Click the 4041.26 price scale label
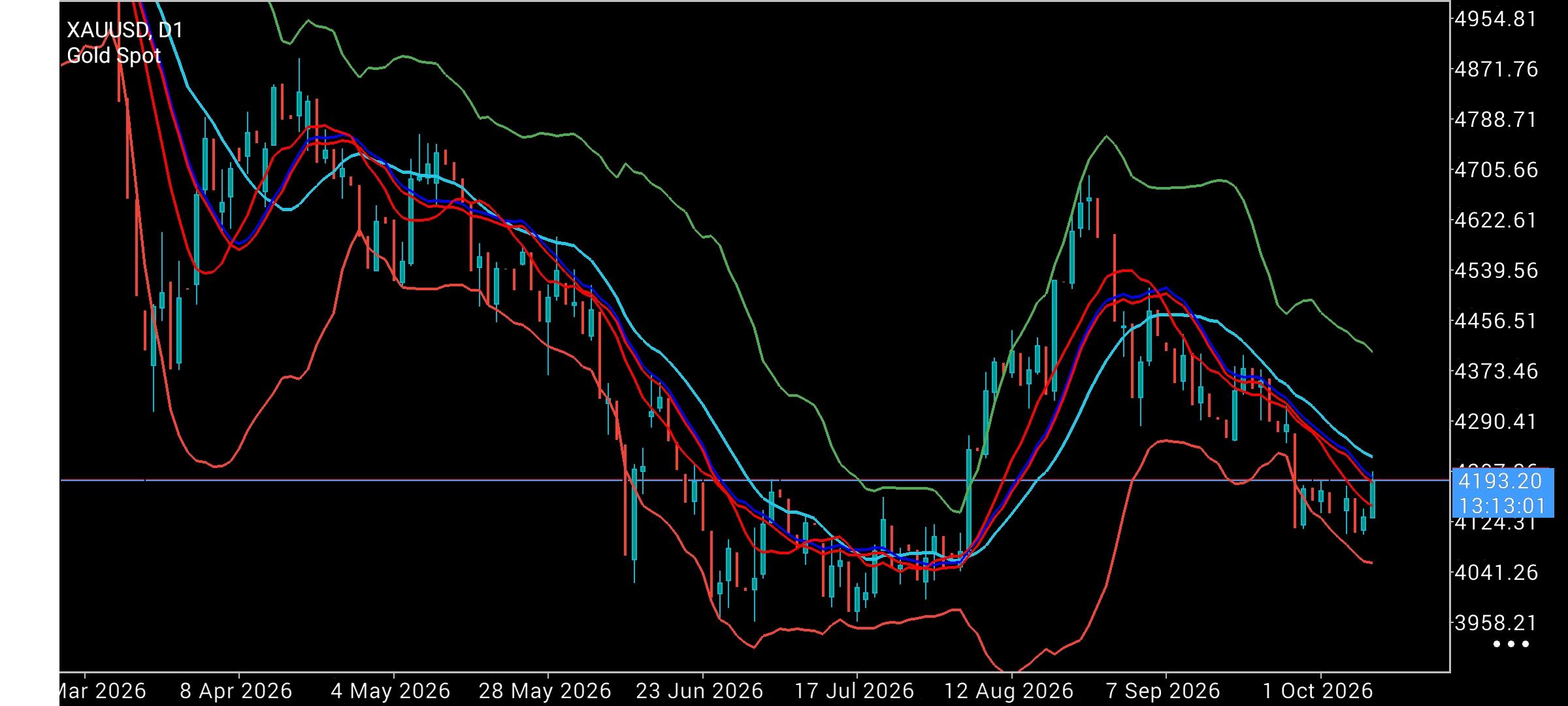The width and height of the screenshot is (1568, 706). coord(1496,573)
